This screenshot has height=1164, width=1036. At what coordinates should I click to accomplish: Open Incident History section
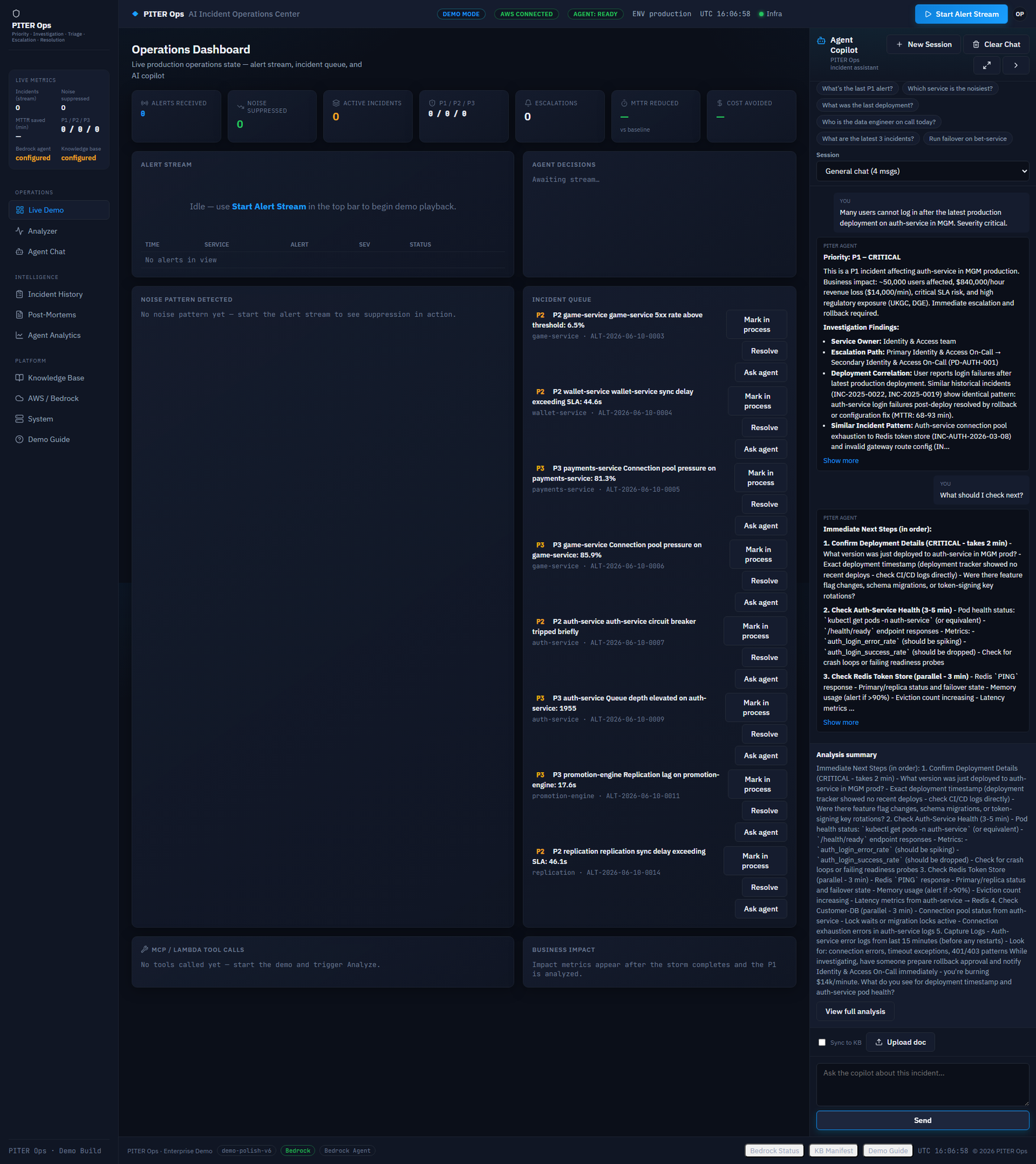[x=59, y=294]
